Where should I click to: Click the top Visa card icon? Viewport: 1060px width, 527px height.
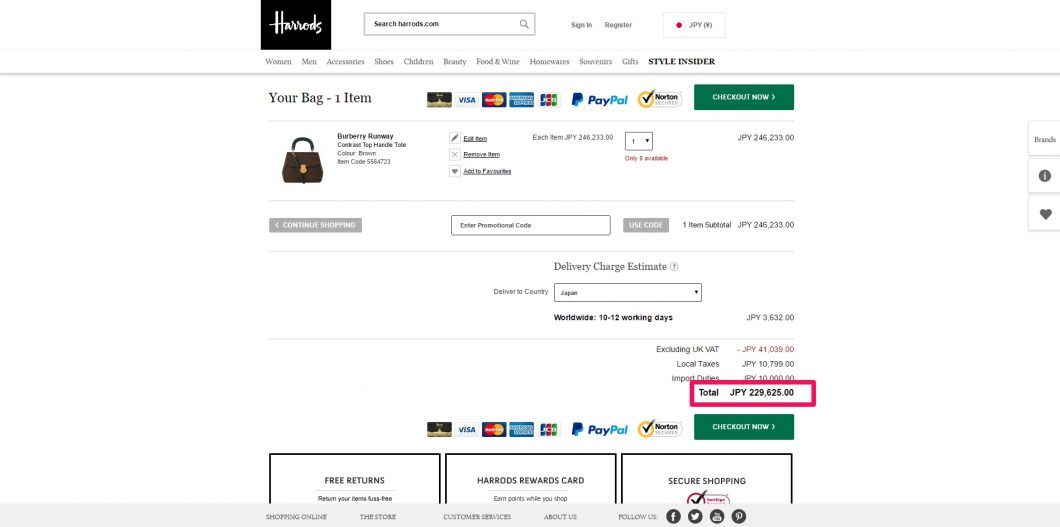click(x=466, y=100)
